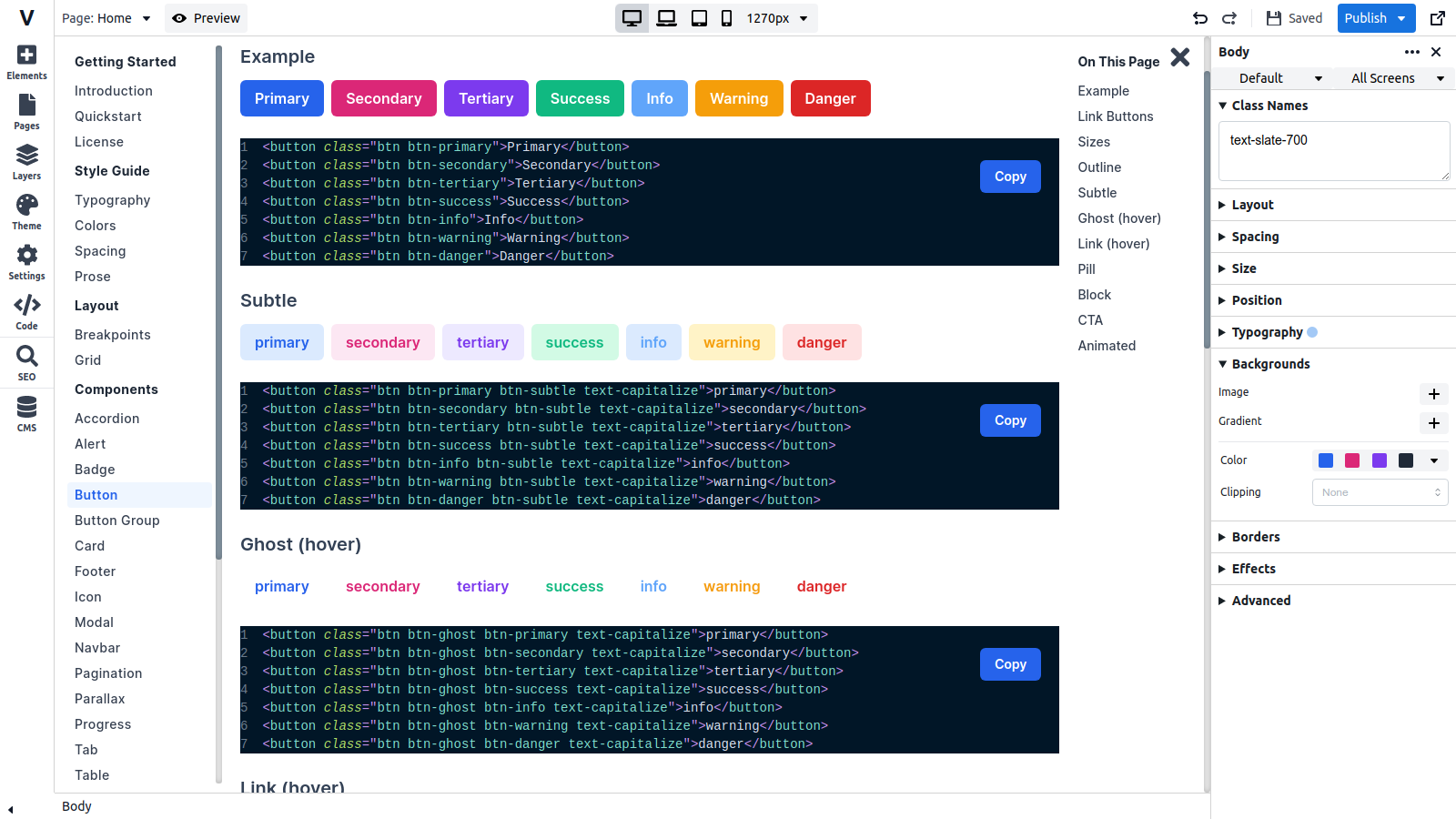
Task: Open the Code editor panel
Action: (x=27, y=313)
